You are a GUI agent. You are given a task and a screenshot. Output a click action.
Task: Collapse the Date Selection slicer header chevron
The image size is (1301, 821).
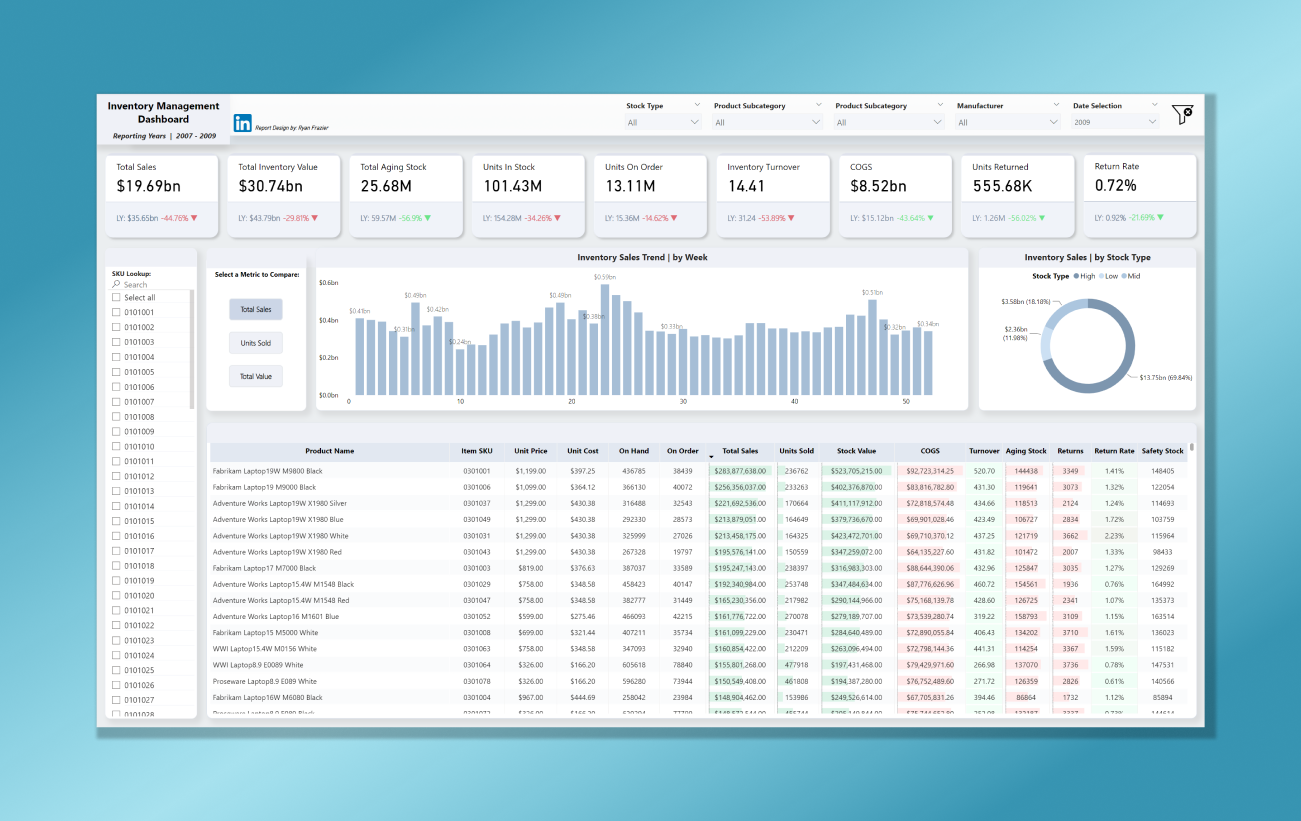coord(1154,104)
